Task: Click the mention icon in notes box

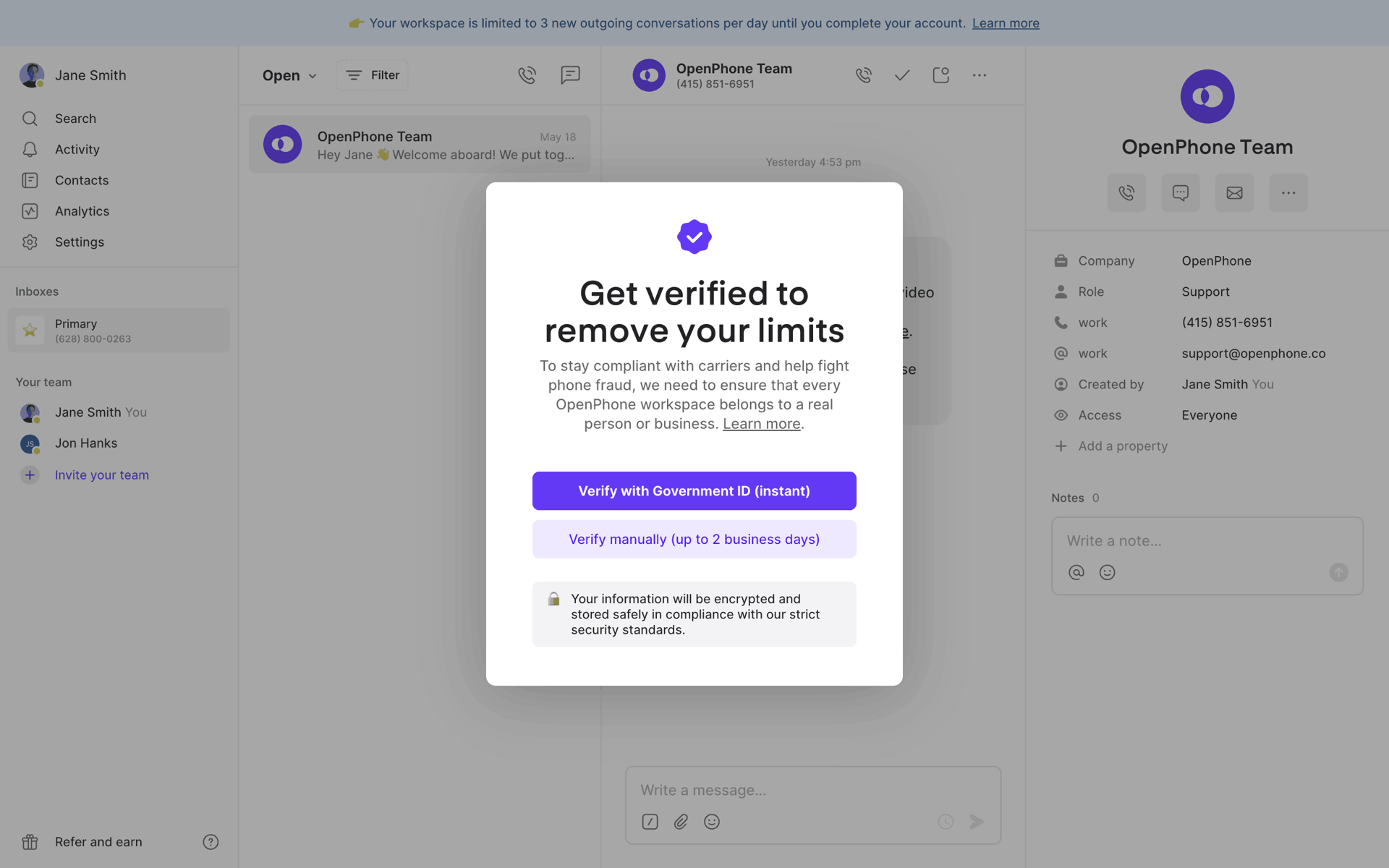Action: click(x=1076, y=572)
